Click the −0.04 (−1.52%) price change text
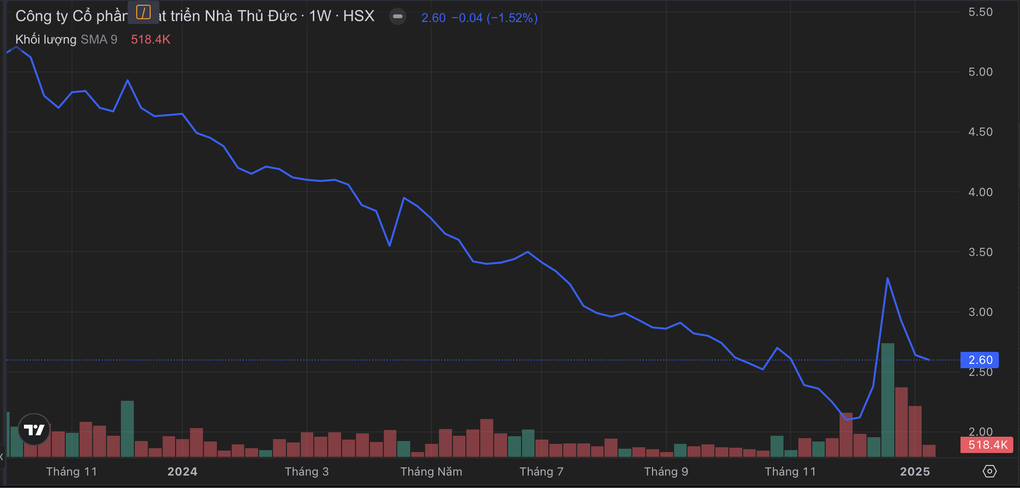 [x=493, y=18]
